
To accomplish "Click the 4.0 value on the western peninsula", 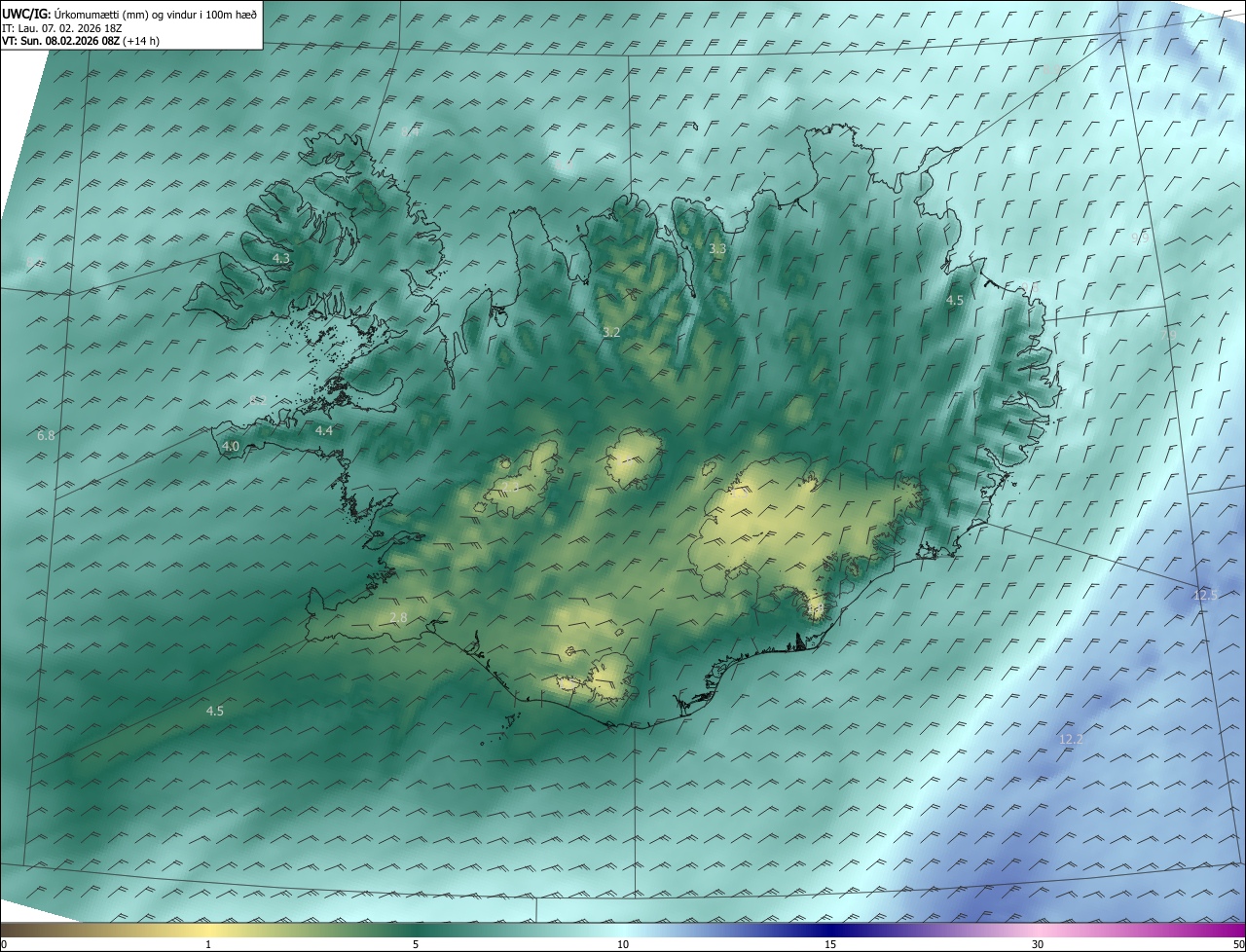I will [231, 446].
